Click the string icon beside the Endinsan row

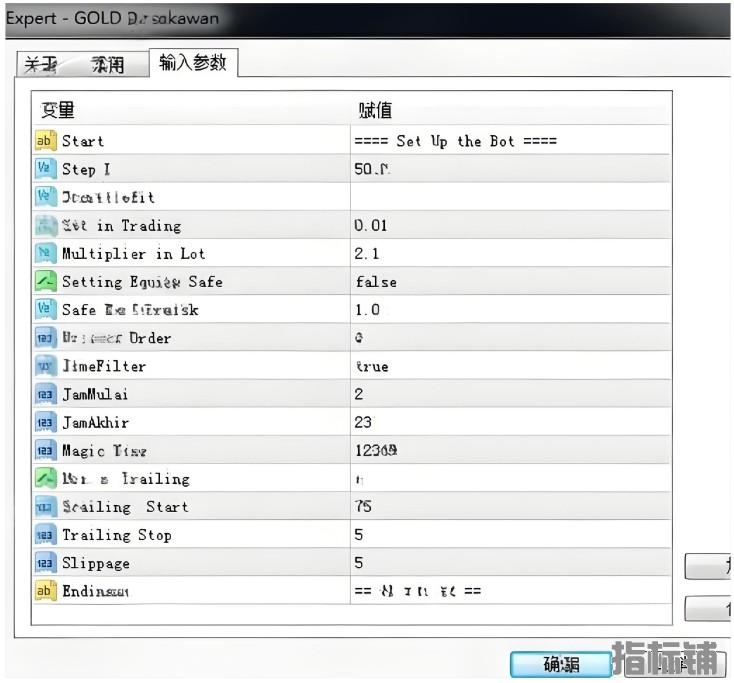coord(45,591)
